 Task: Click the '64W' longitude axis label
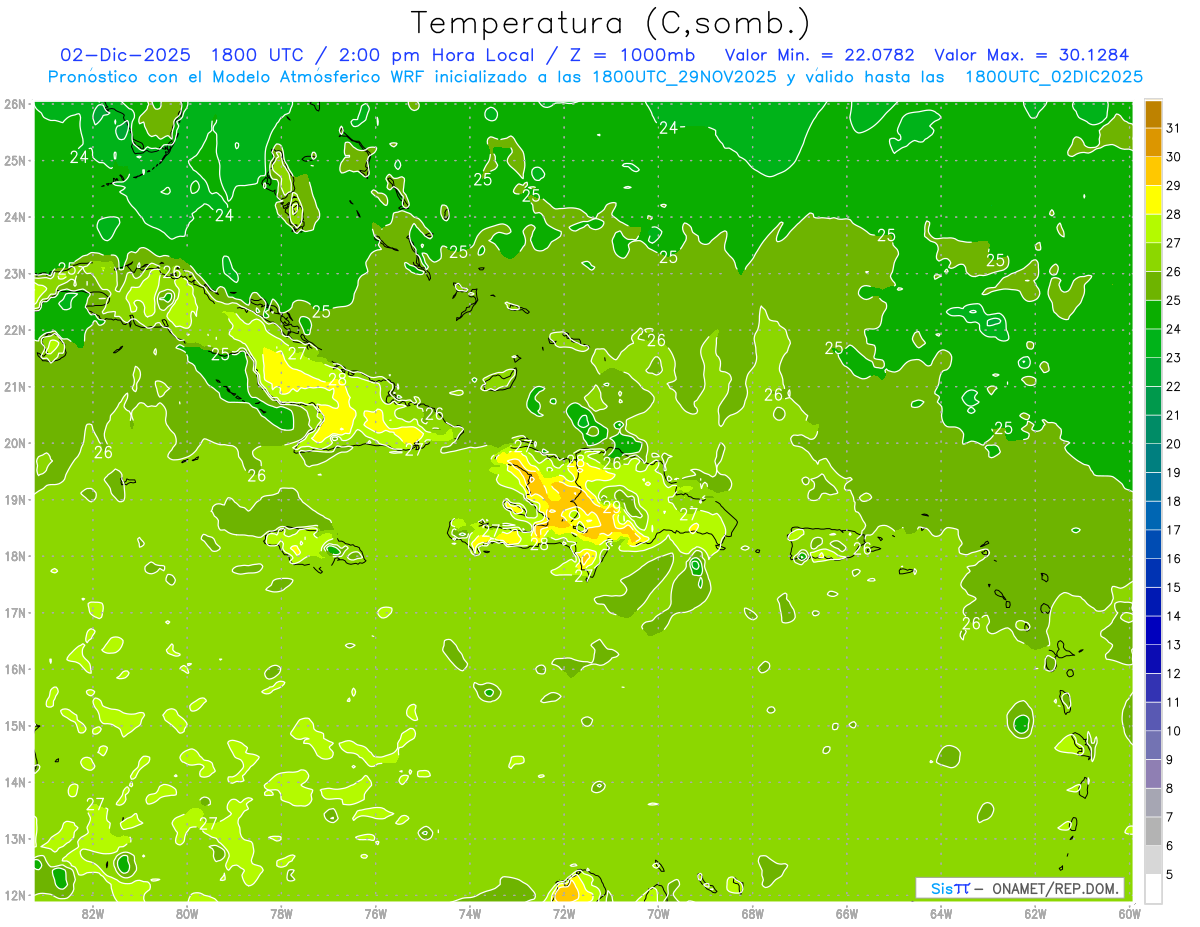(941, 913)
